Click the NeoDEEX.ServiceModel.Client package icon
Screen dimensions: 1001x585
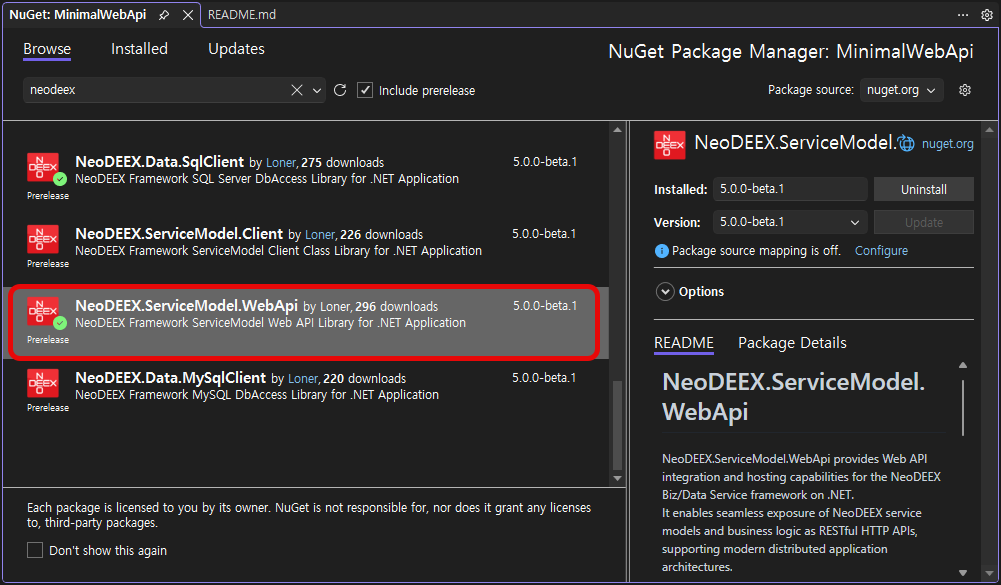click(x=43, y=239)
